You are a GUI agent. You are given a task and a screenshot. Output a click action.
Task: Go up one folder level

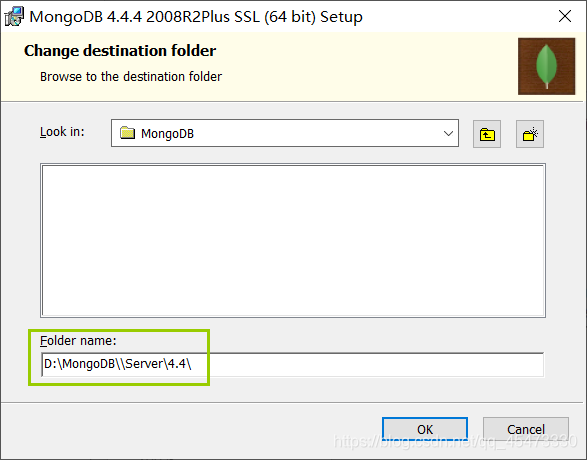[487, 134]
